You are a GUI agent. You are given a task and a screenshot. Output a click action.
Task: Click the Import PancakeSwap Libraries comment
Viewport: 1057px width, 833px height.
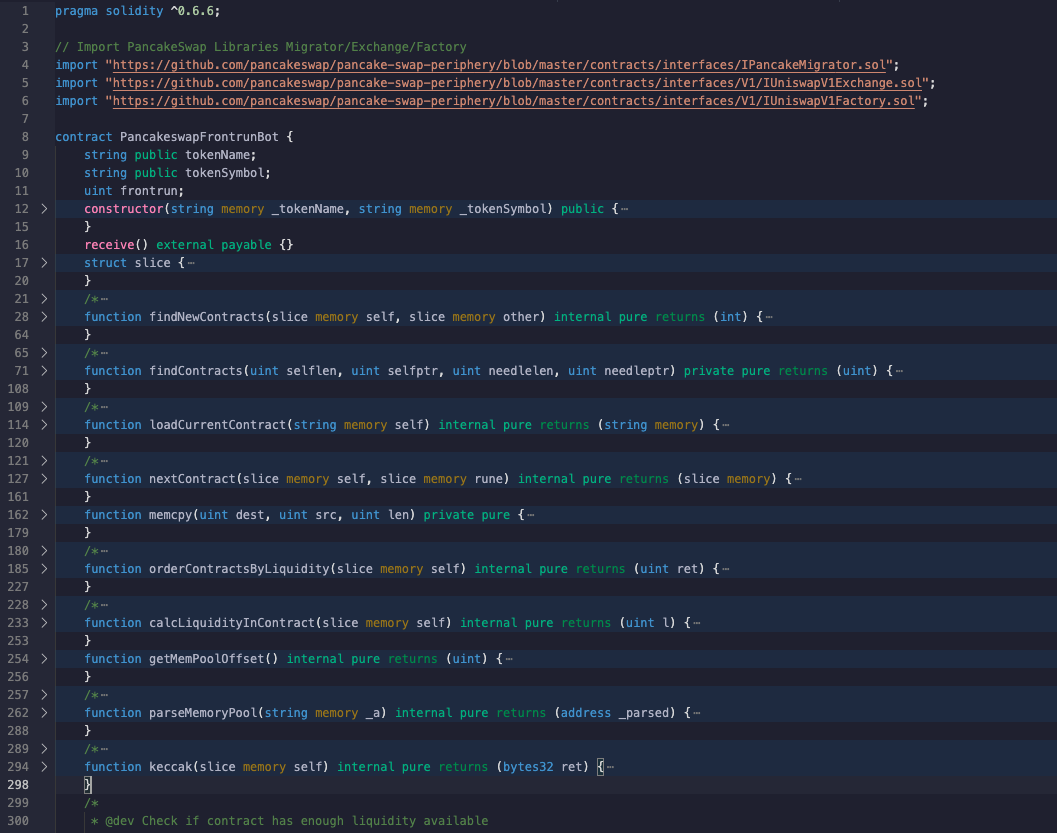click(261, 47)
